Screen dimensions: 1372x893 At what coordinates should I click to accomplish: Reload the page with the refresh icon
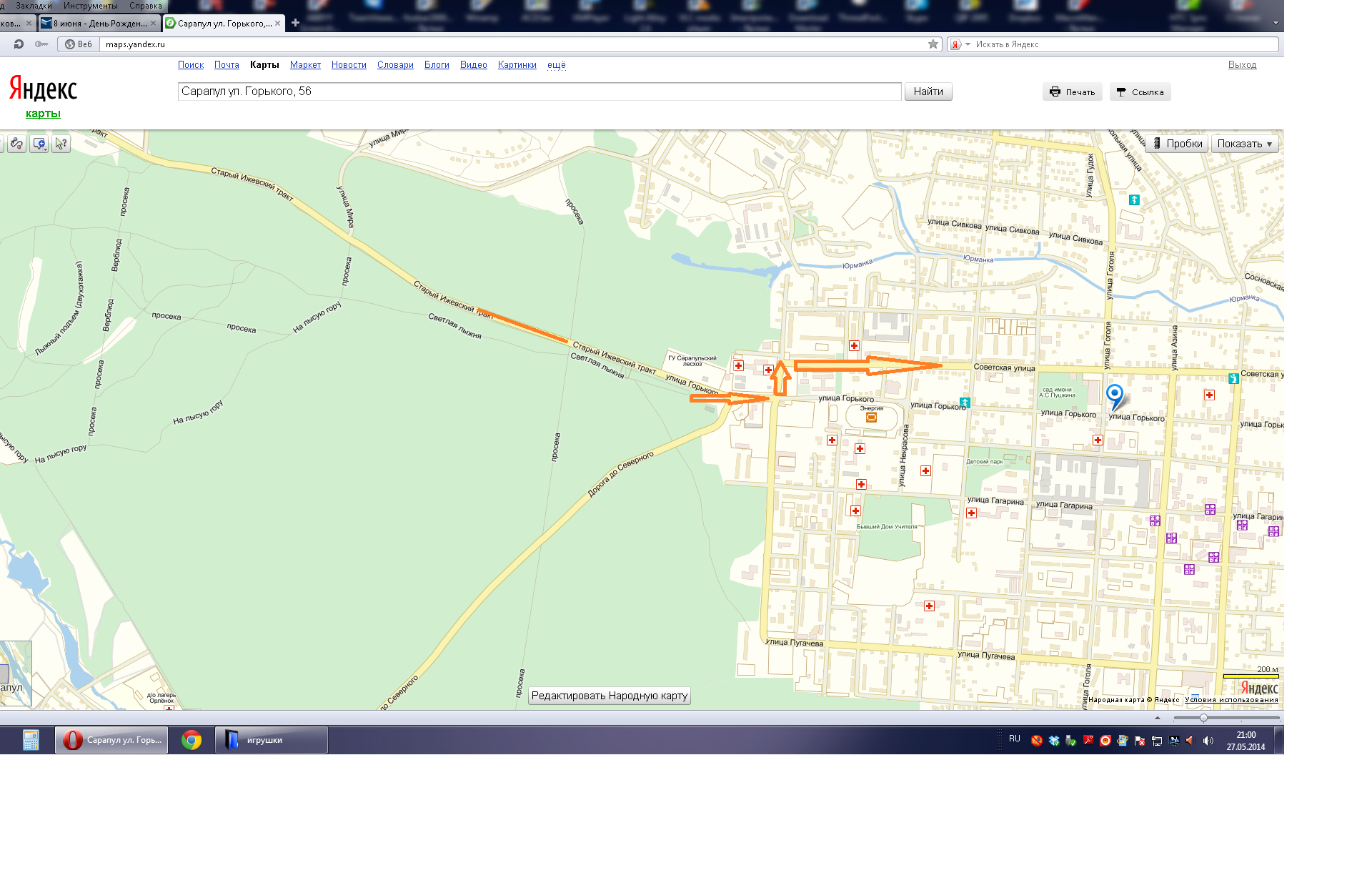19,44
